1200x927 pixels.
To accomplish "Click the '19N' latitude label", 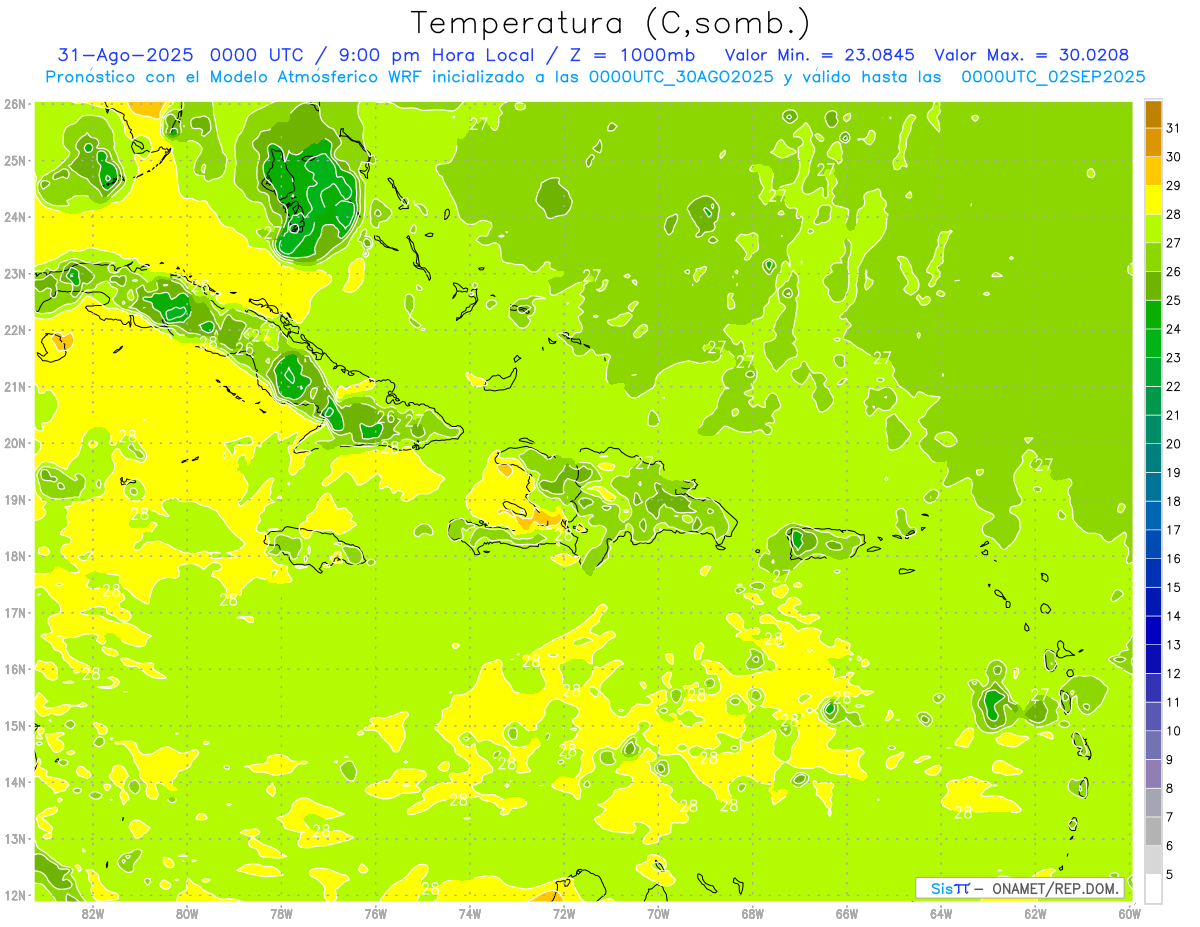I will click(x=15, y=500).
